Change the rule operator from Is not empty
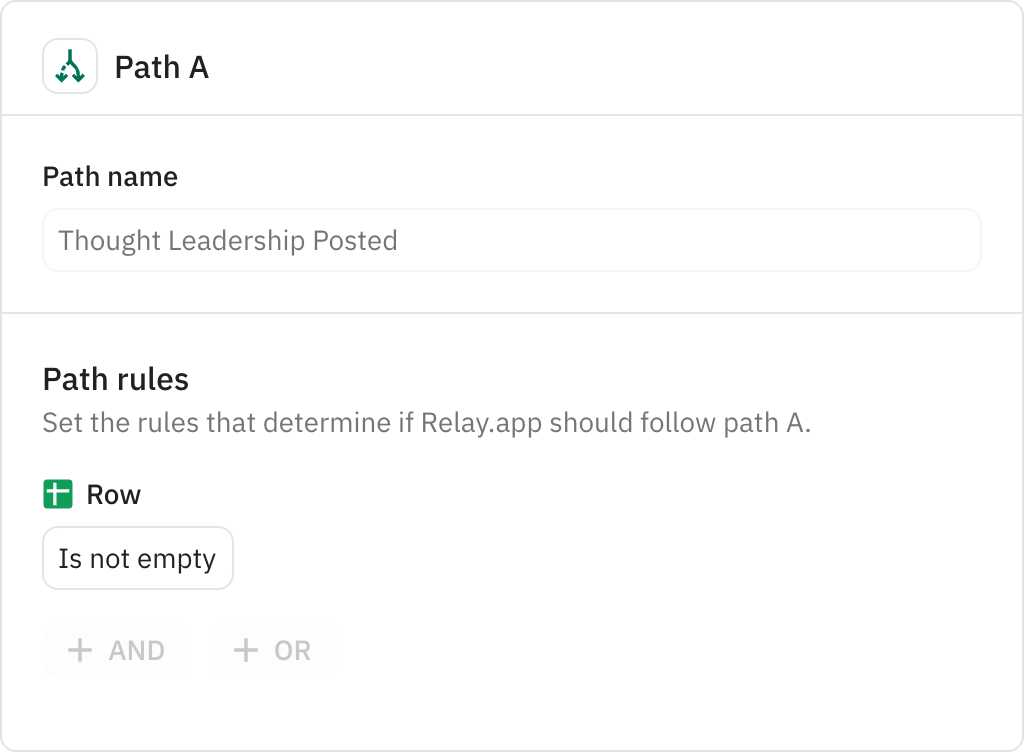 [137, 558]
